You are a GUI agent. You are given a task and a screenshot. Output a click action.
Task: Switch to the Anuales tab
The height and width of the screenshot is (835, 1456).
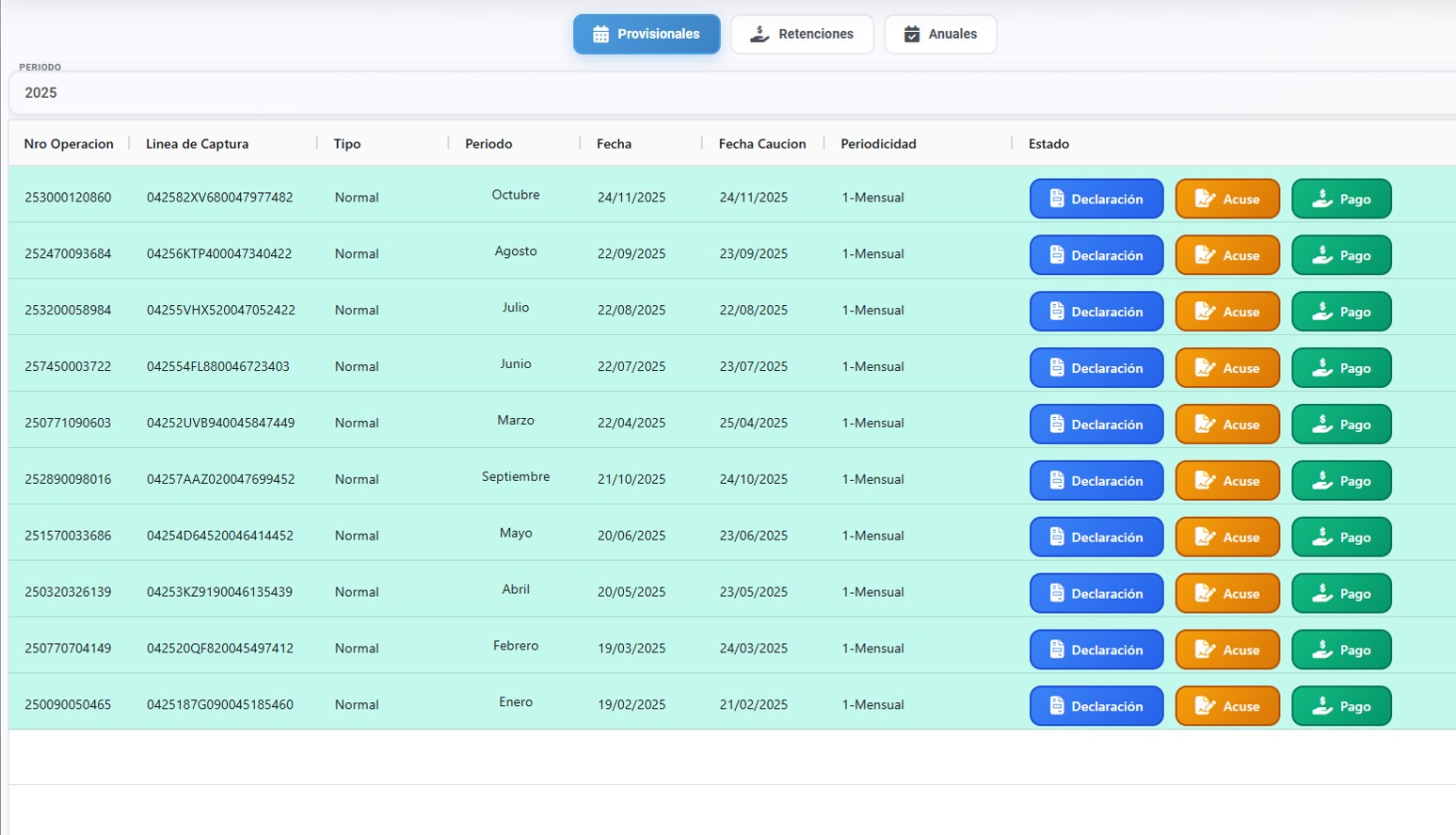pos(940,34)
